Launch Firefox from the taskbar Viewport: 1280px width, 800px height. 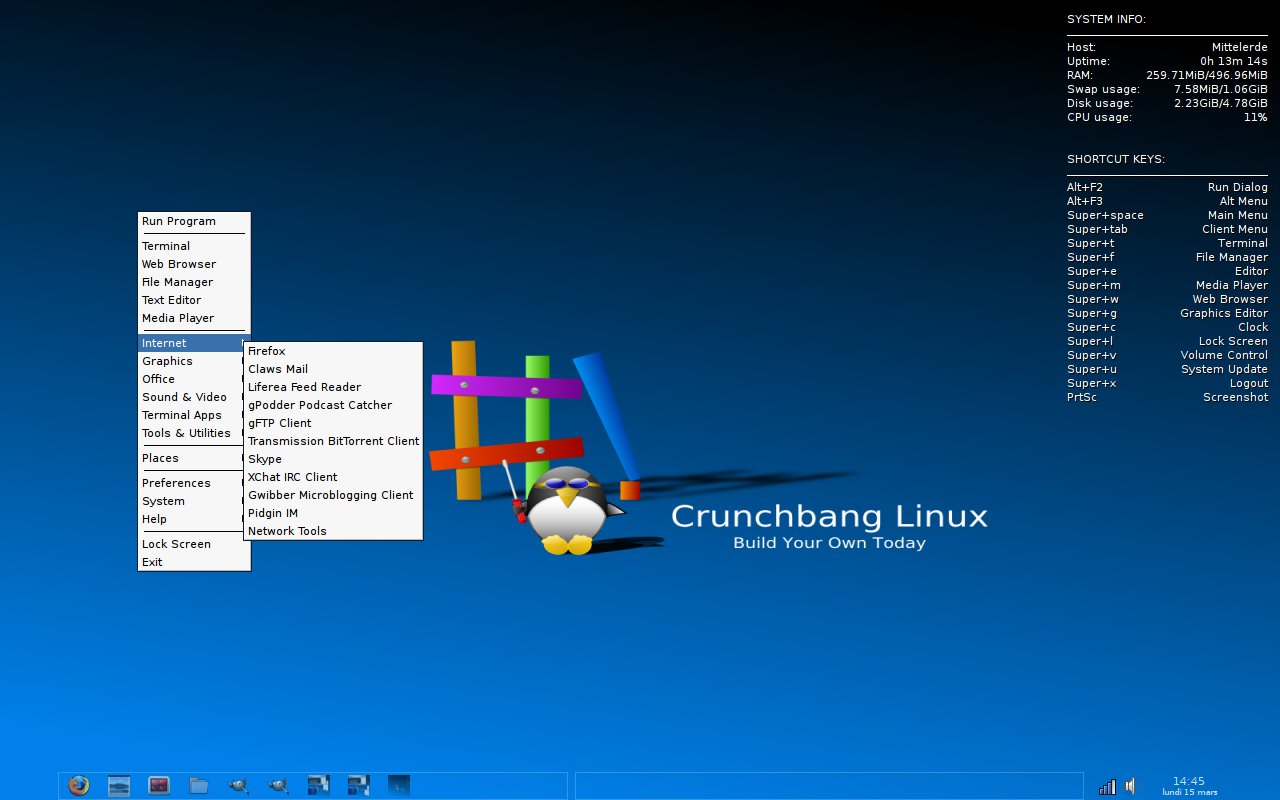[x=80, y=785]
